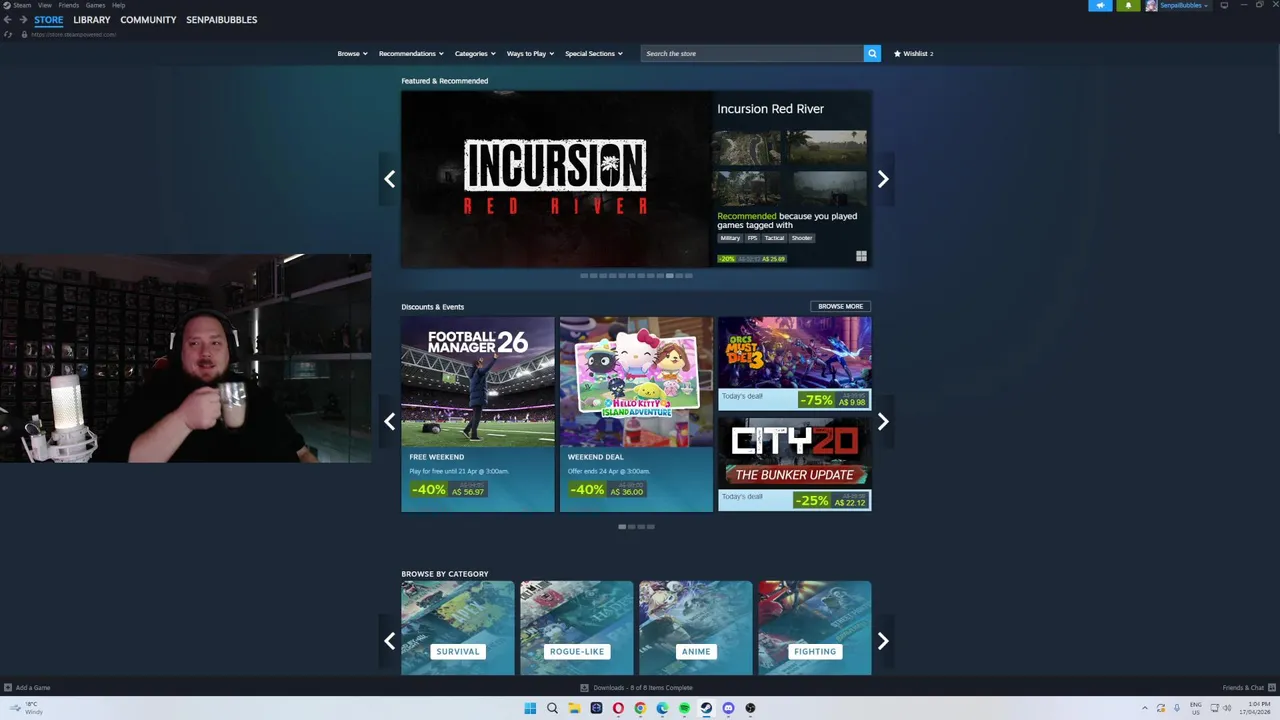The height and width of the screenshot is (720, 1280).
Task: Expand the Browse dropdown
Action: [x=352, y=53]
